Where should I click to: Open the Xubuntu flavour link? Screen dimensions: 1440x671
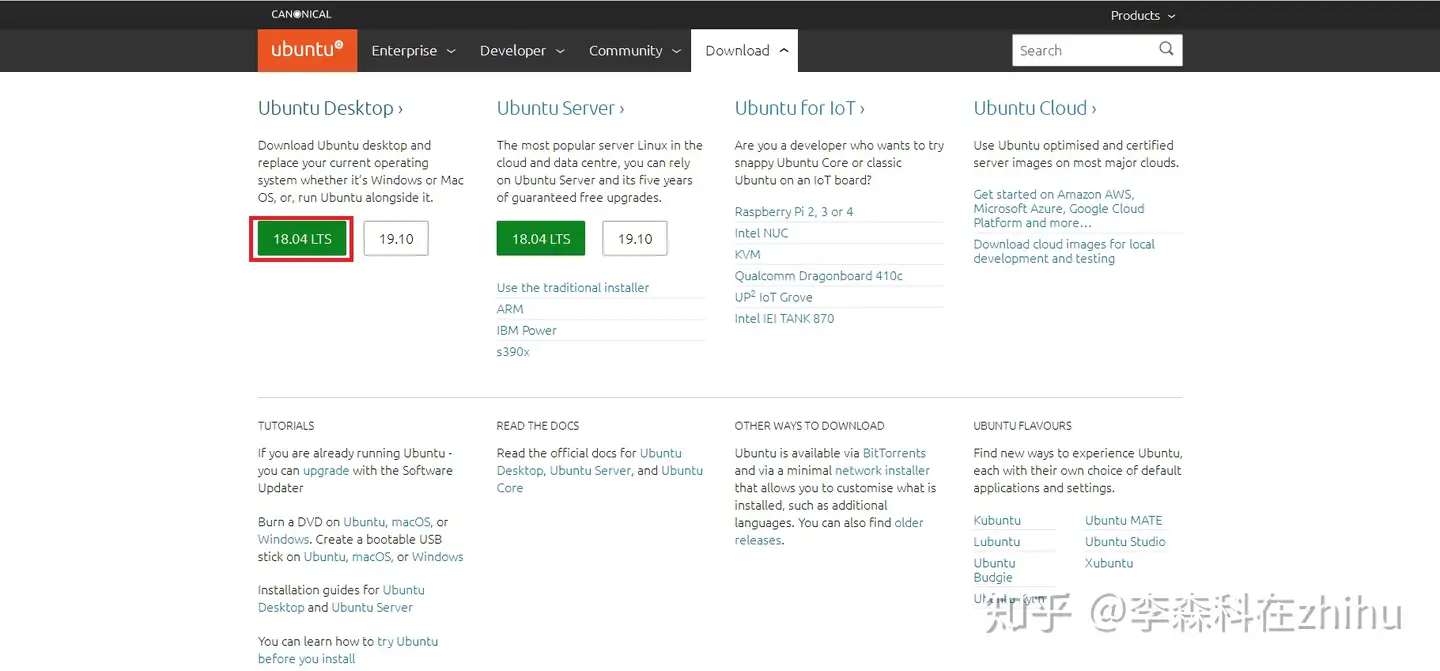(1110, 564)
